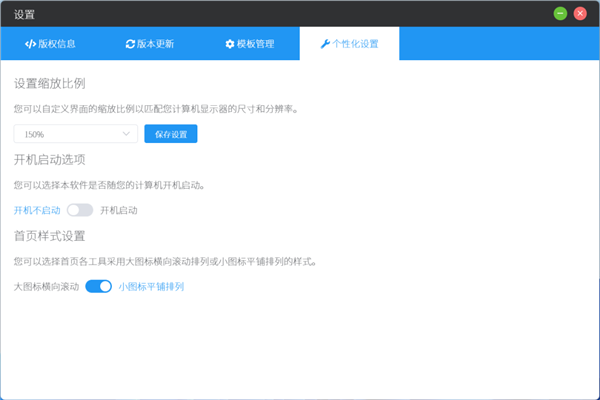This screenshot has height=400, width=600.
Task: Click the 设置 window title text
Action: [24, 14]
